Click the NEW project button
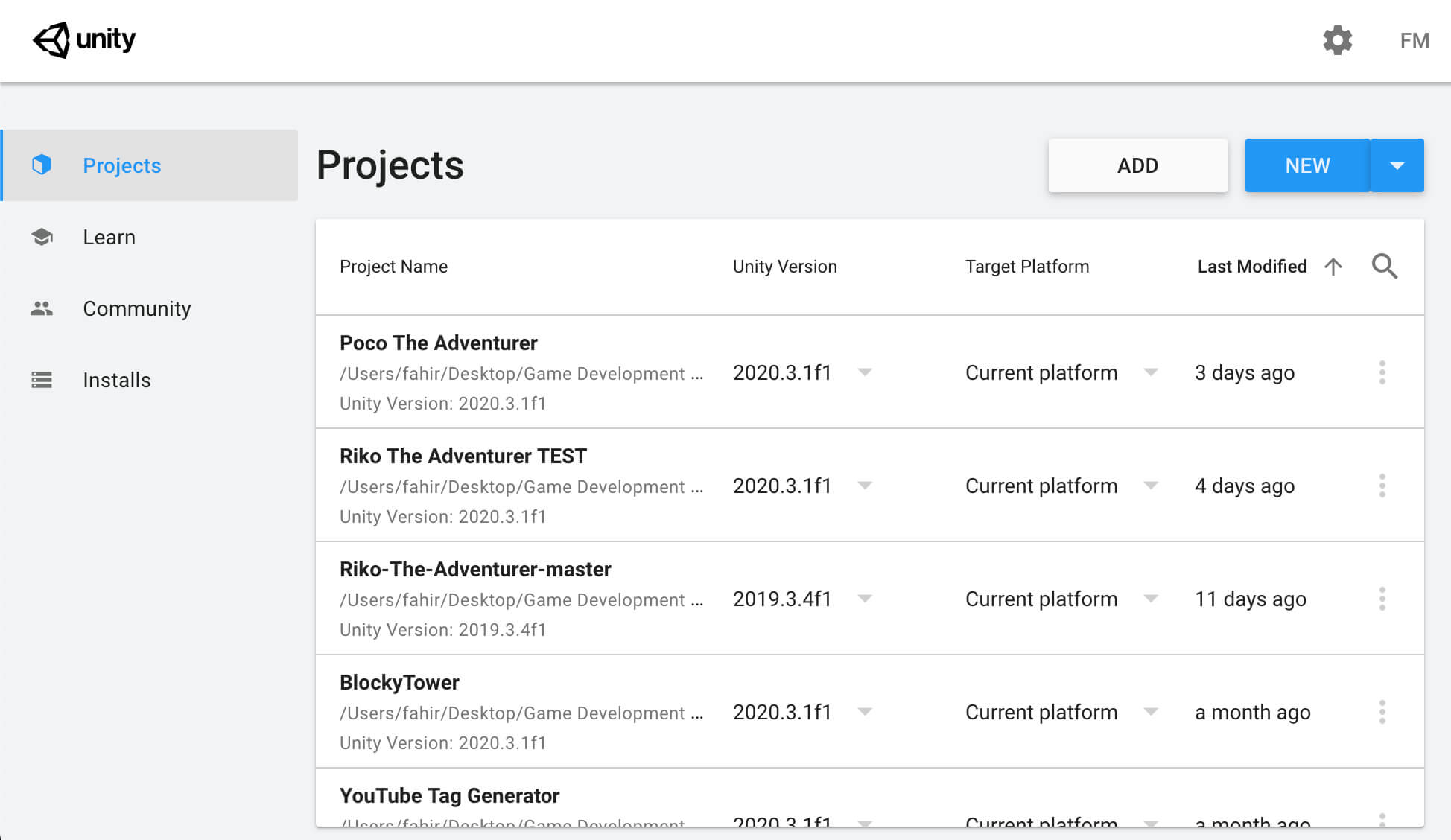Screen dimensions: 1451x840 (x=1307, y=165)
